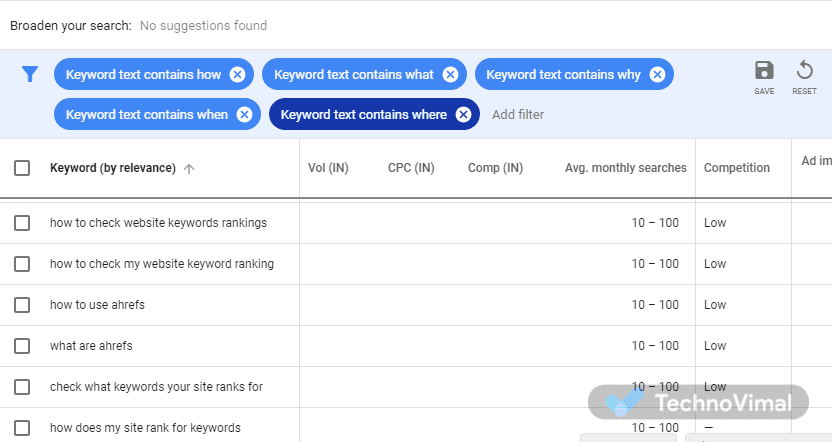Click 10 – 100 searches for 'what are ahrefs'
This screenshot has height=442, width=832.
(655, 346)
